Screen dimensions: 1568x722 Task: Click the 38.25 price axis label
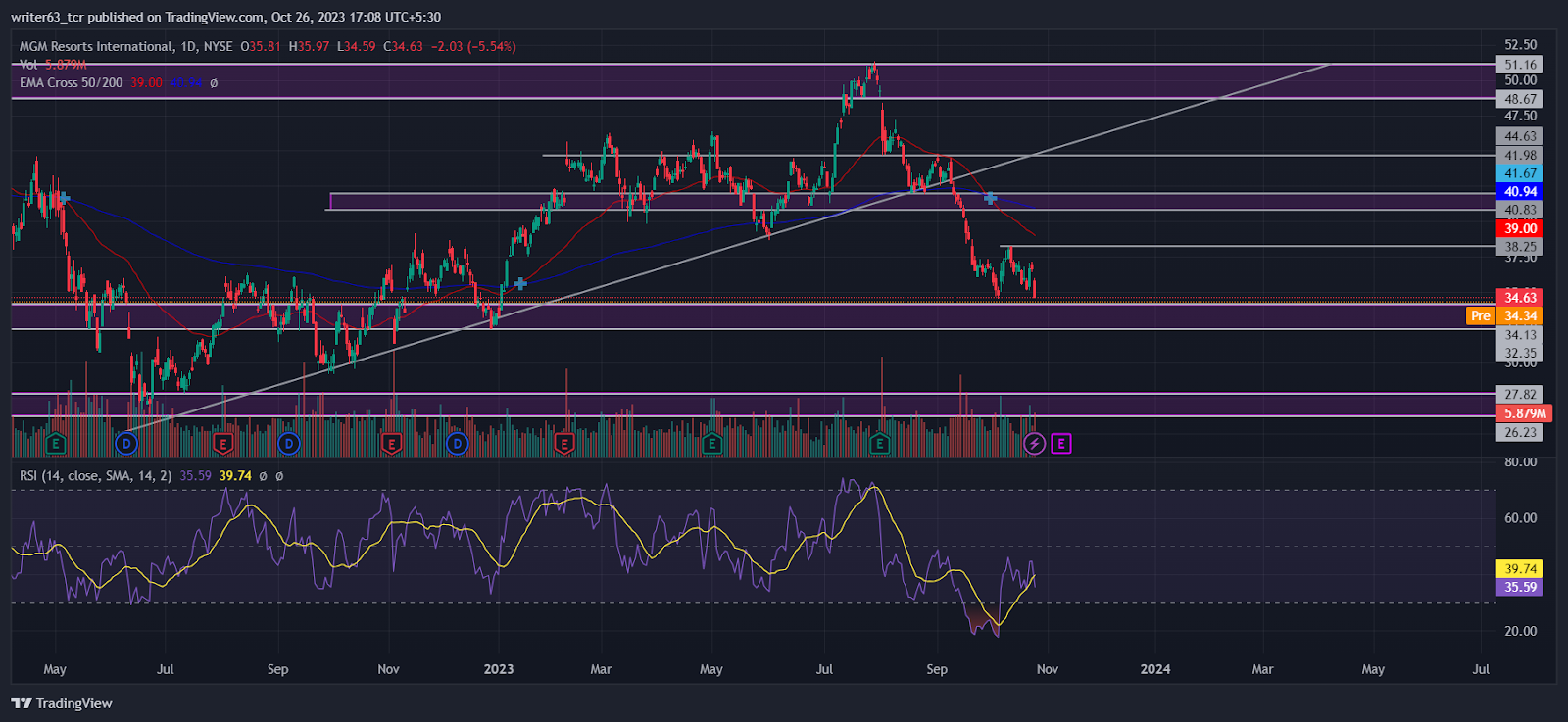[1520, 247]
